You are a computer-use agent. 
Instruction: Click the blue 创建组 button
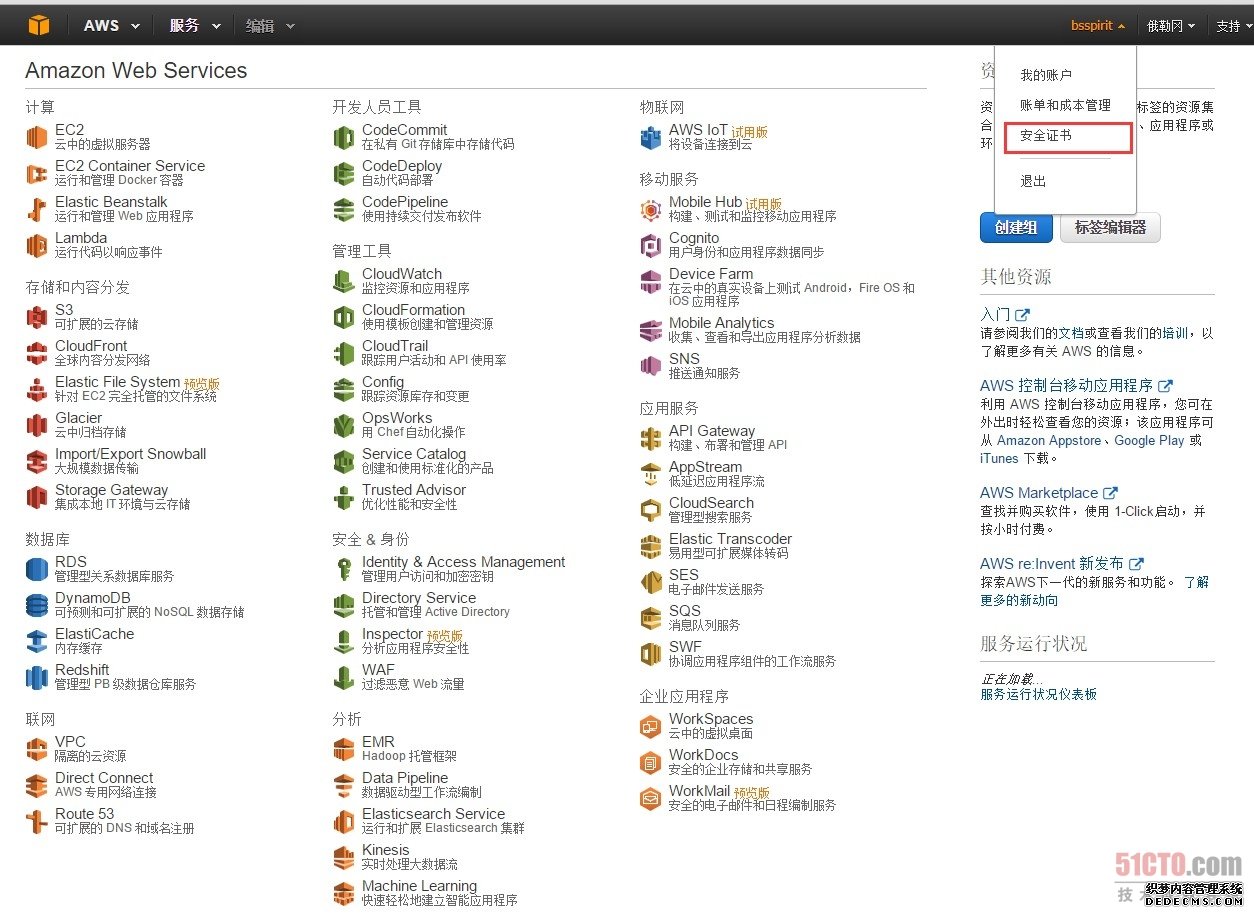point(1016,228)
